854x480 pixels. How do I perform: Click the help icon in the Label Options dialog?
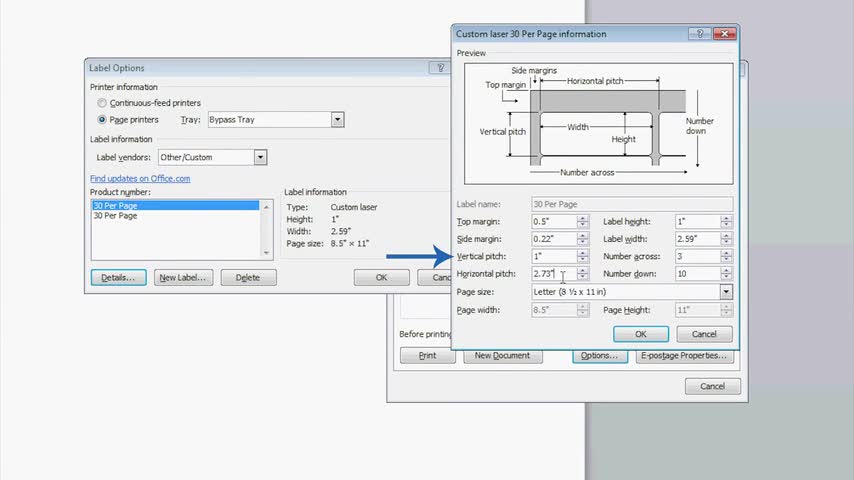tap(440, 68)
